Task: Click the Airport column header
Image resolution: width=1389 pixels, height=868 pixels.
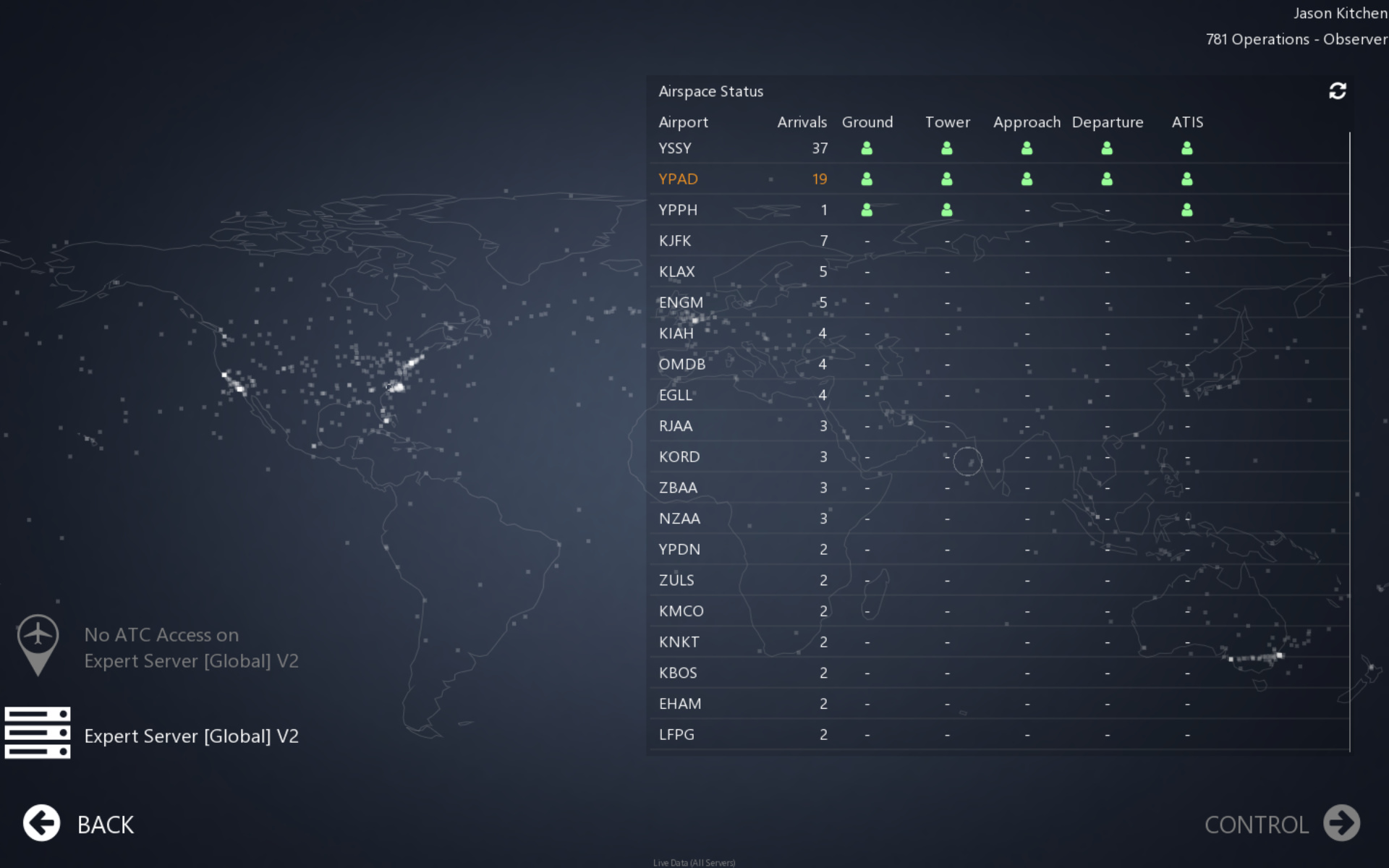Action: pos(683,122)
